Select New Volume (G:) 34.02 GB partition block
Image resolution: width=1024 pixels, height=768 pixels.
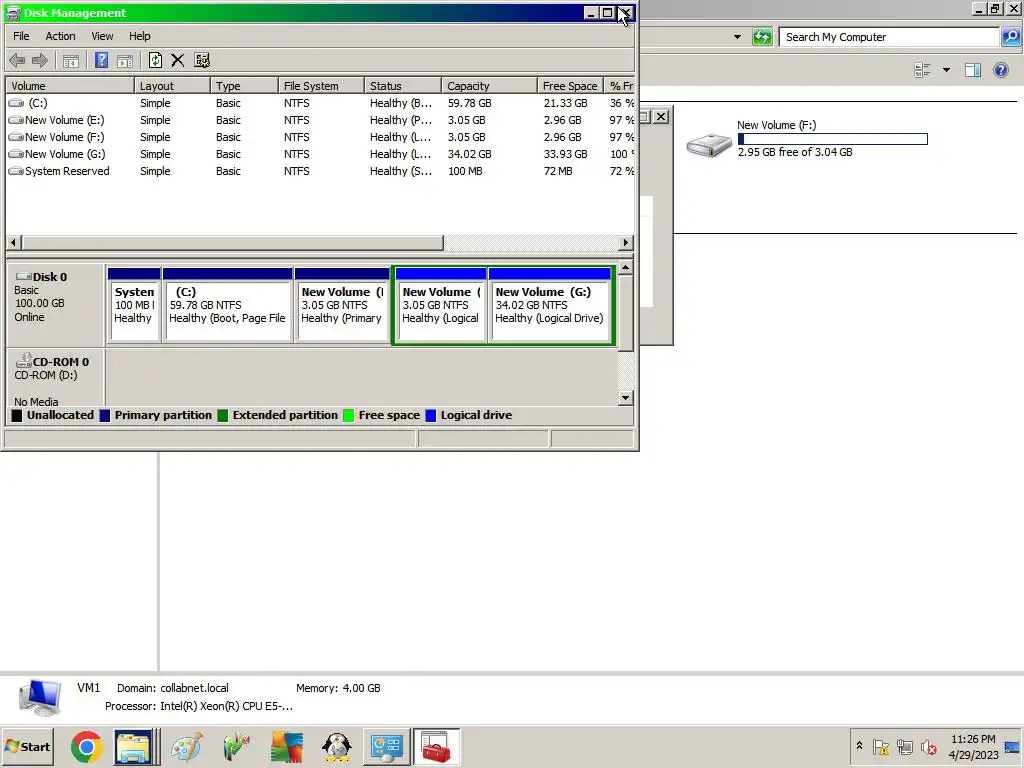550,305
